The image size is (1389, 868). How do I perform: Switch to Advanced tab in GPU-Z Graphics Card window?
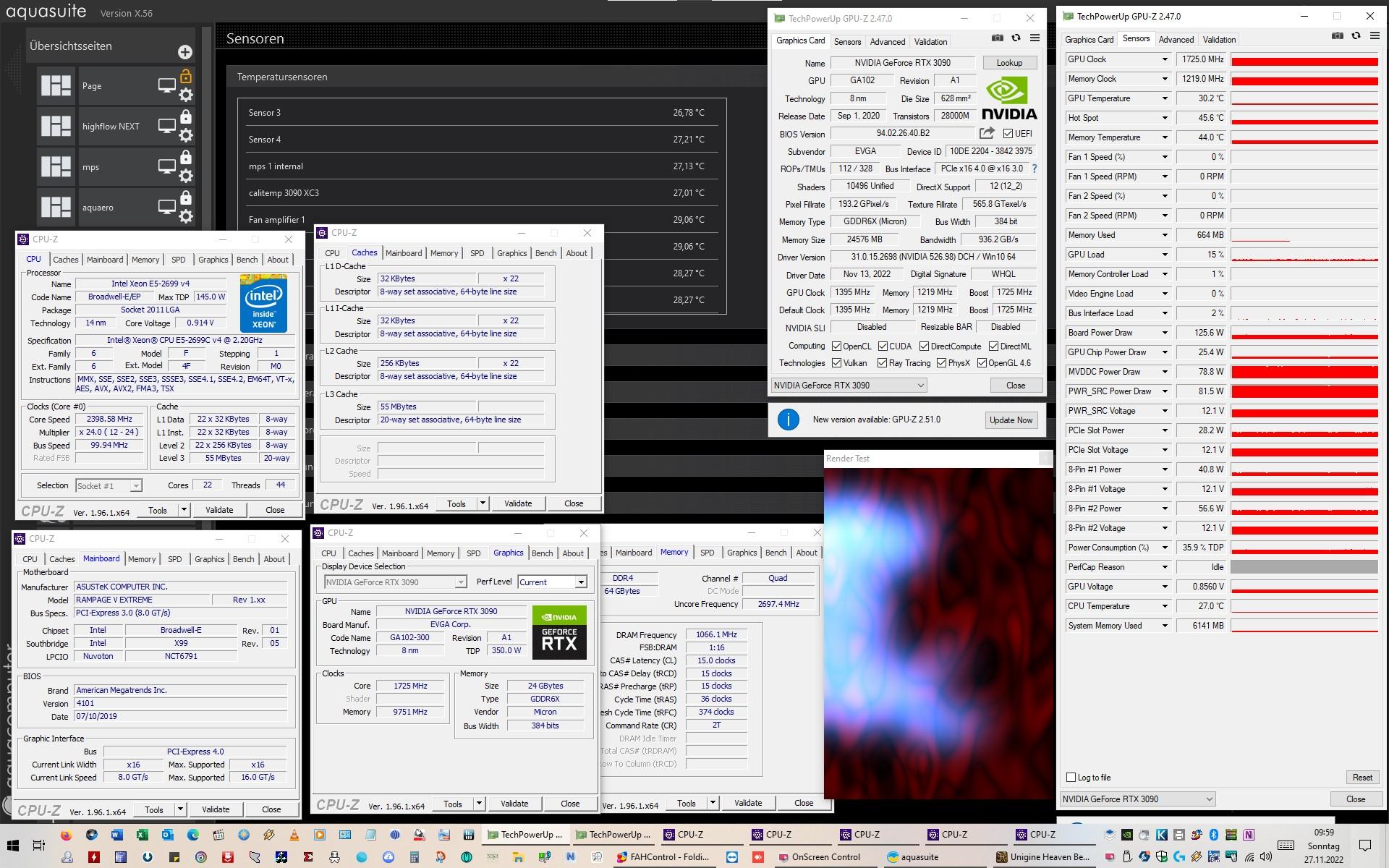point(887,42)
